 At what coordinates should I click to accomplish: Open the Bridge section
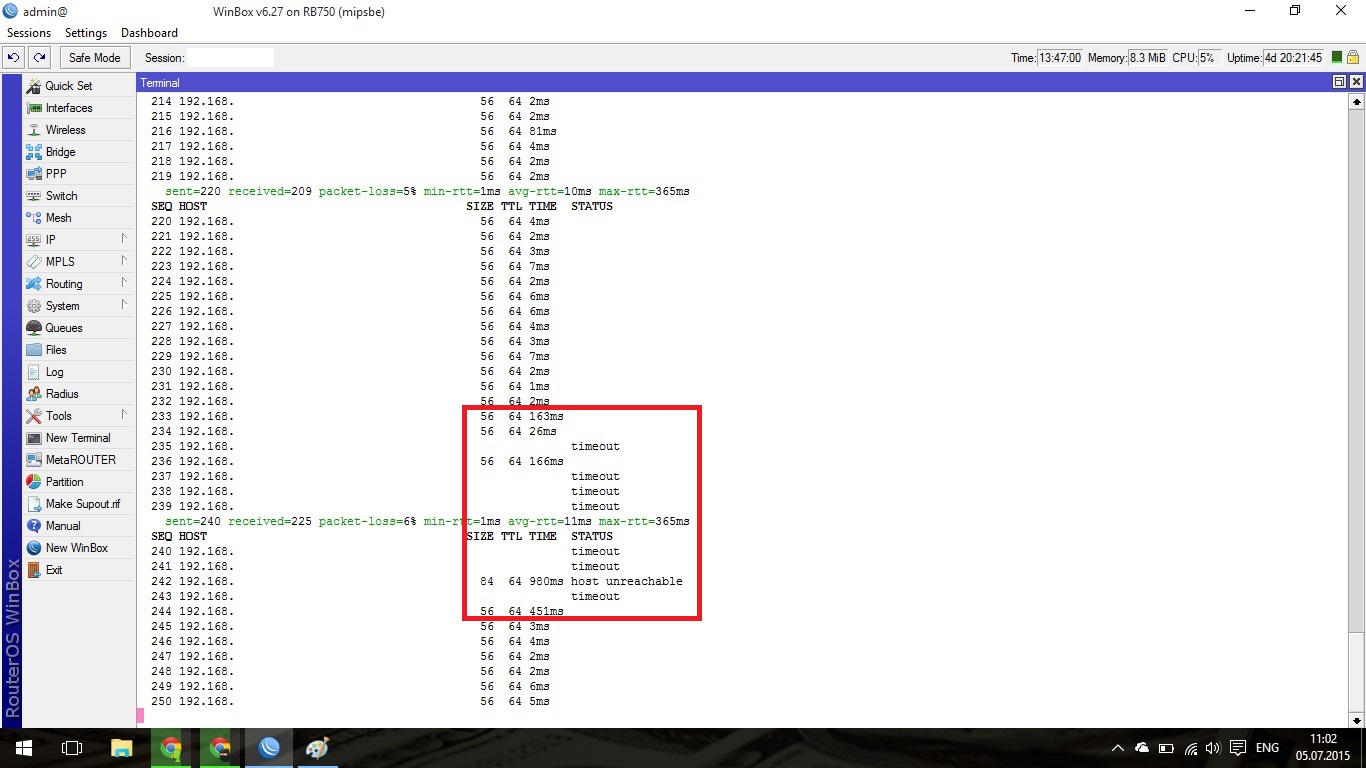point(60,152)
